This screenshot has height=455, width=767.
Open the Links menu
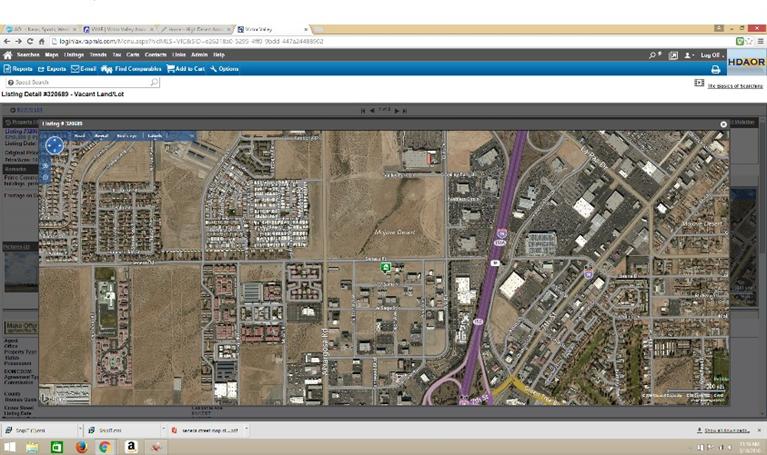click(179, 55)
